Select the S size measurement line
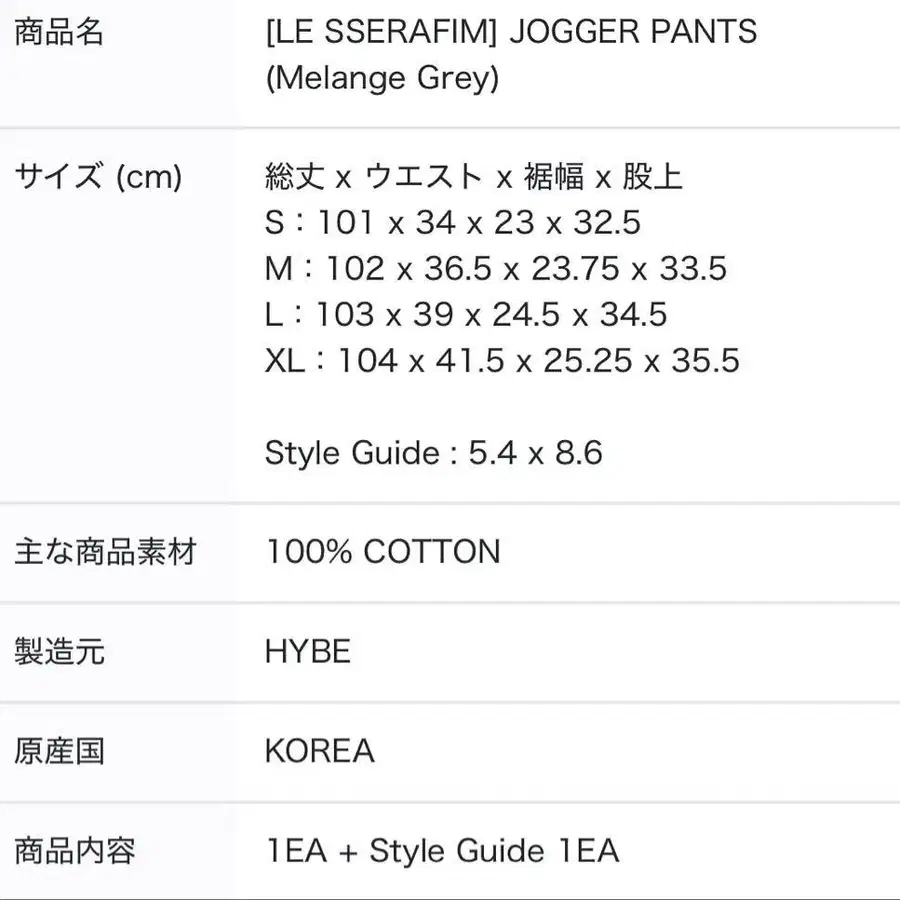The height and width of the screenshot is (900, 900). 452,223
